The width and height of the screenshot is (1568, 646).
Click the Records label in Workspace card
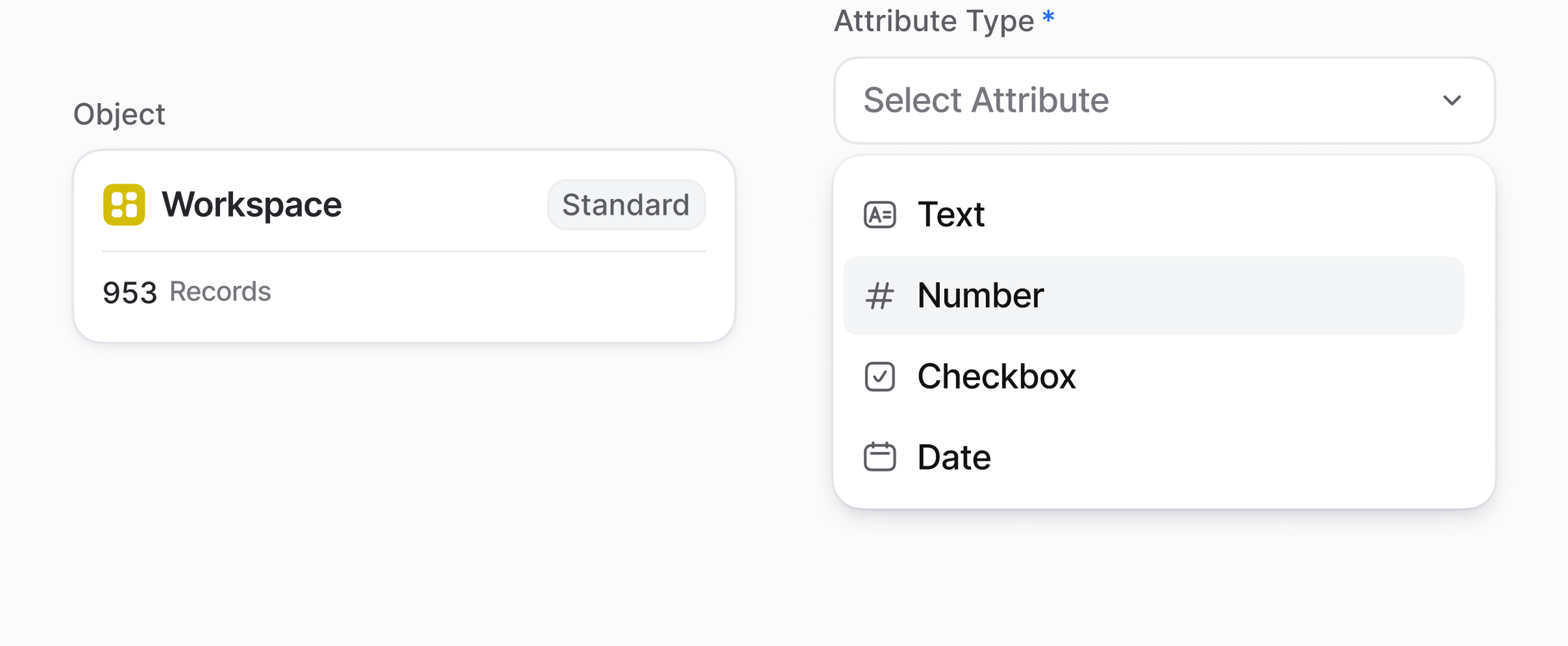(x=220, y=292)
